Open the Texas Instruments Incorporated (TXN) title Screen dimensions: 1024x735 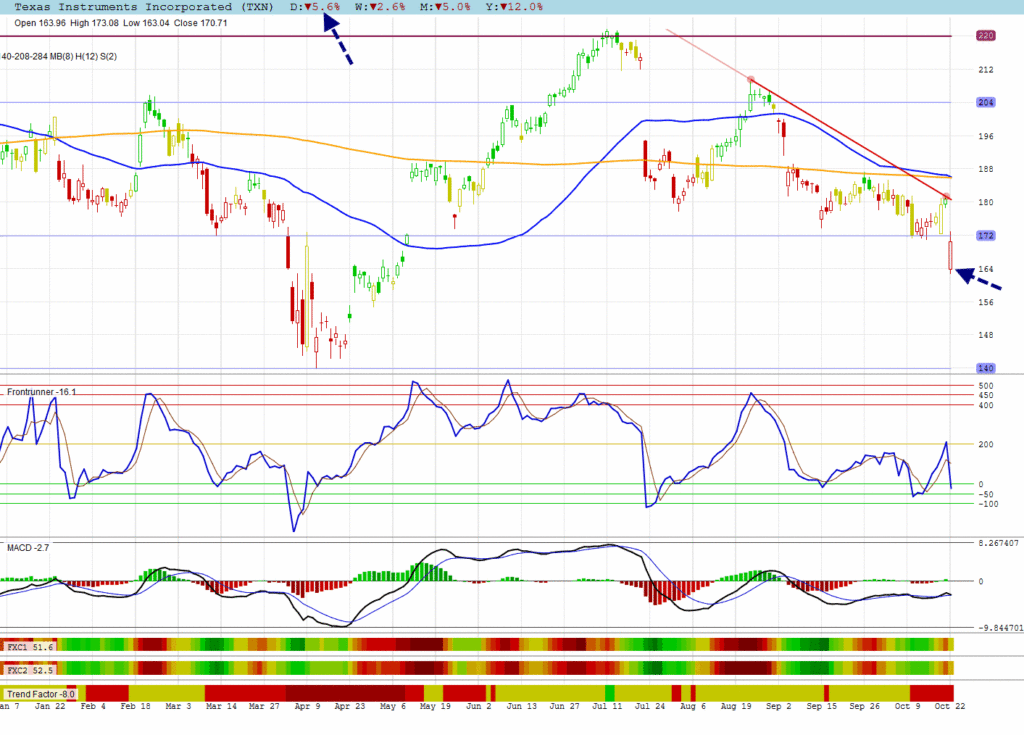pyautogui.click(x=144, y=6)
